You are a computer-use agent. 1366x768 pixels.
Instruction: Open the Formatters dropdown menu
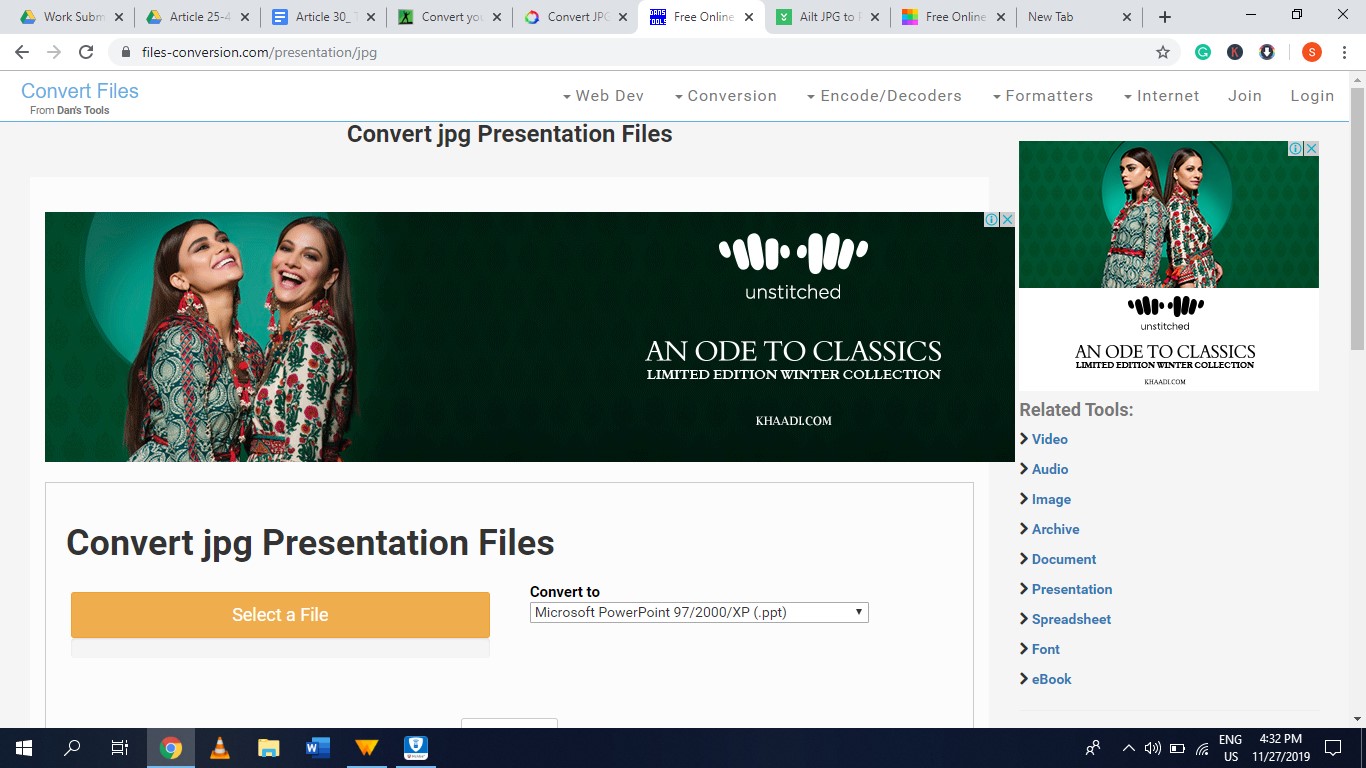(1042, 96)
